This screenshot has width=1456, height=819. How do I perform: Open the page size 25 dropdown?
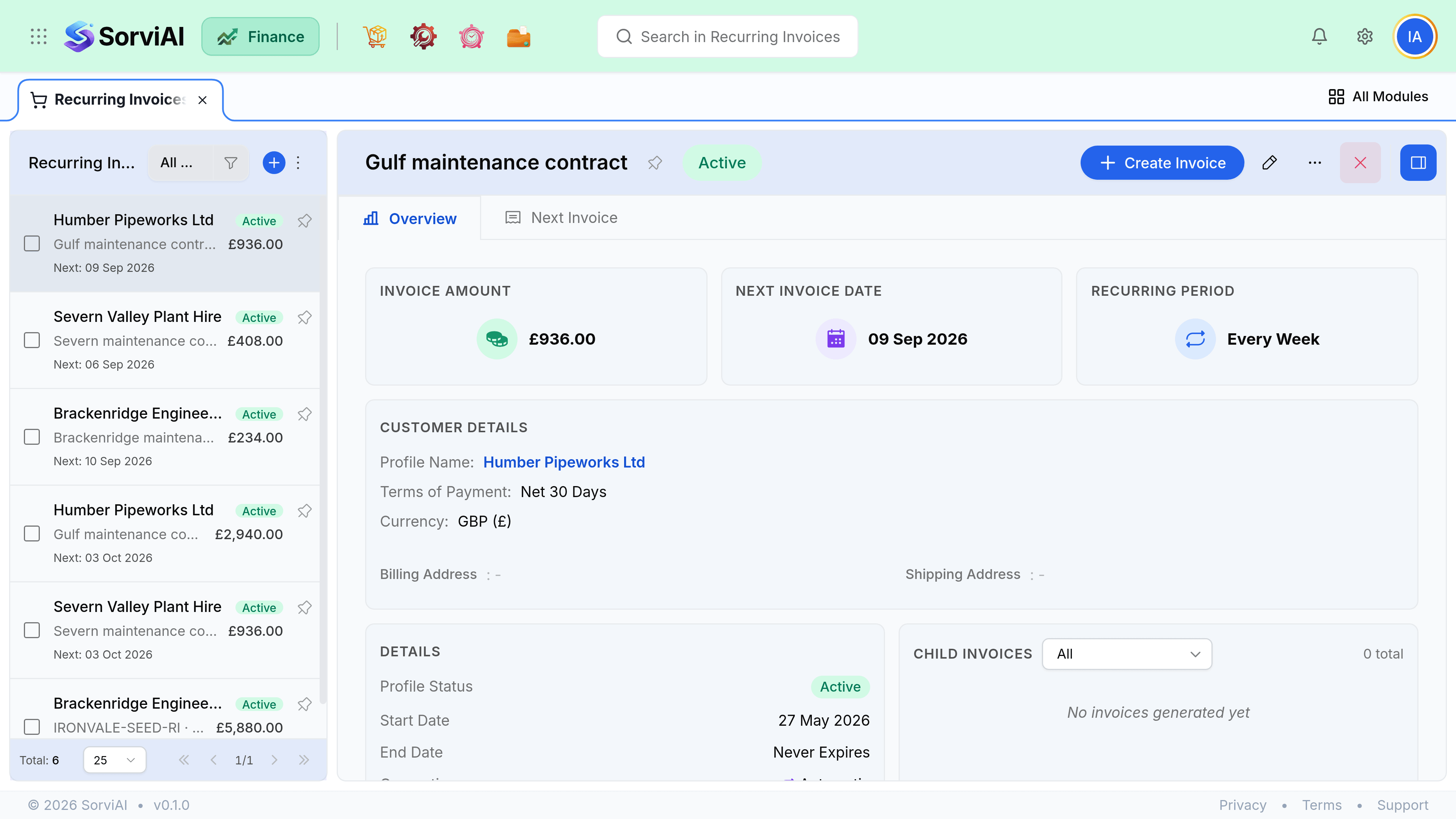click(x=115, y=759)
